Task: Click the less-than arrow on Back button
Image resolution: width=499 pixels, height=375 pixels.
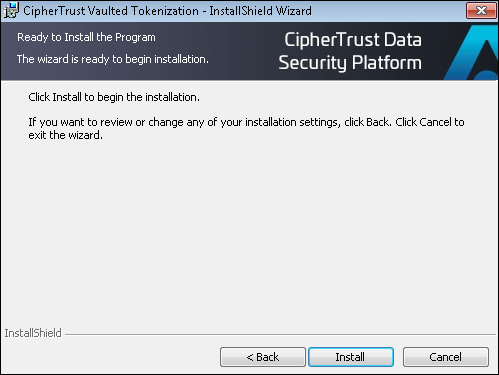Action: (x=250, y=358)
